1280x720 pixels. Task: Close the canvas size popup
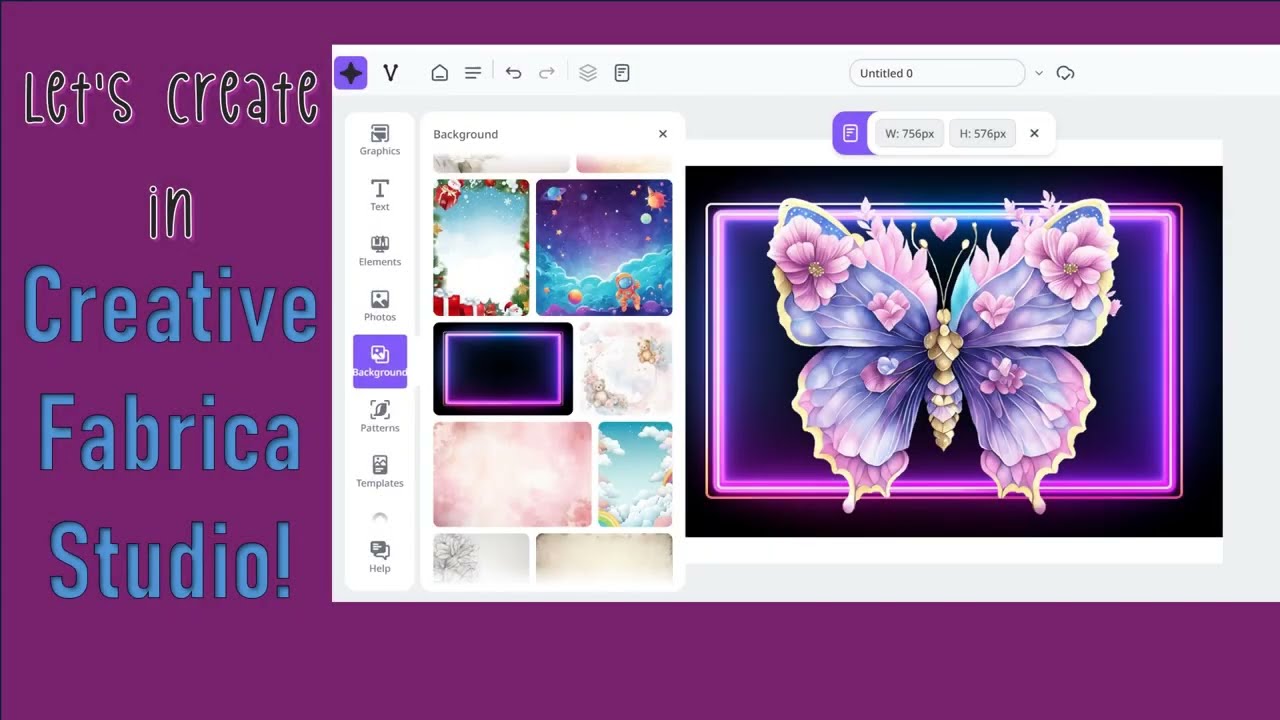click(1034, 133)
